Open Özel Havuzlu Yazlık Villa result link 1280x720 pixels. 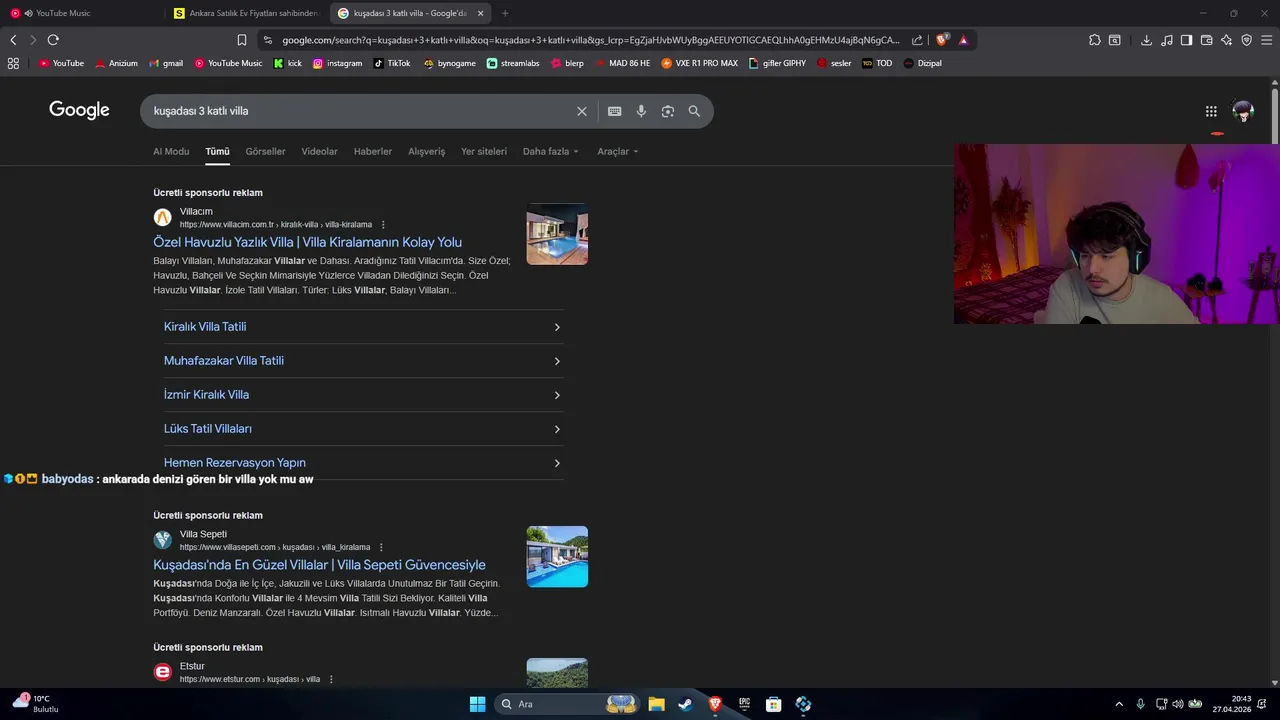(308, 242)
